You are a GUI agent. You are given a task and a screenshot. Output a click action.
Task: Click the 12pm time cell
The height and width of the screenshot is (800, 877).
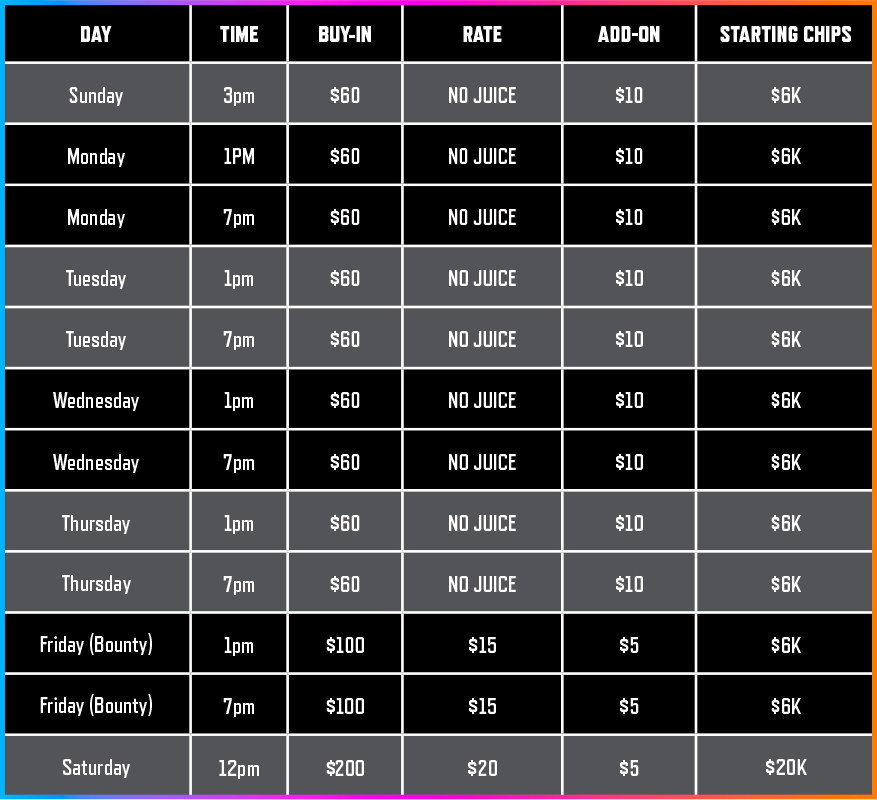tap(239, 767)
